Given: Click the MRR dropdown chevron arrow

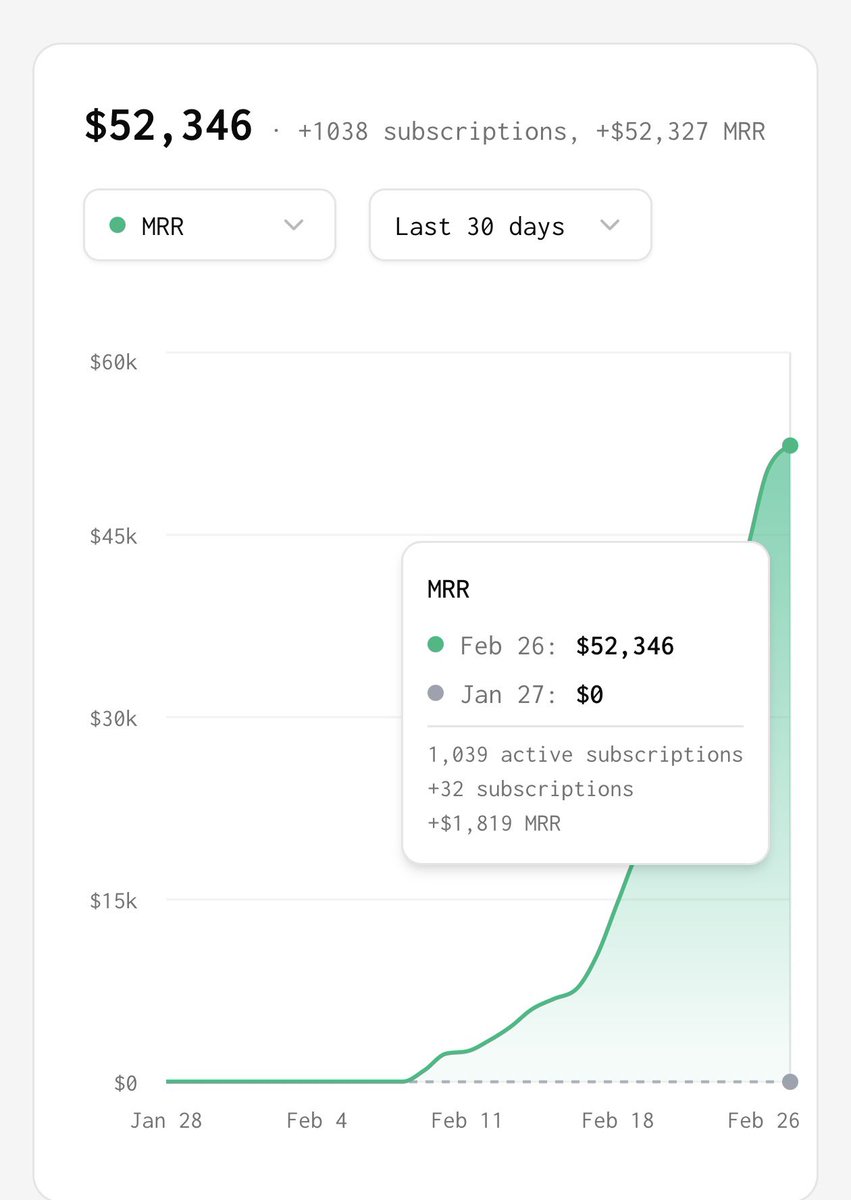Looking at the screenshot, I should pyautogui.click(x=293, y=225).
